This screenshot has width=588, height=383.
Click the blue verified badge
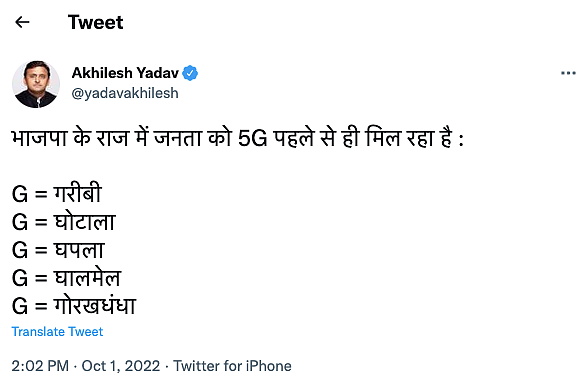click(190, 73)
